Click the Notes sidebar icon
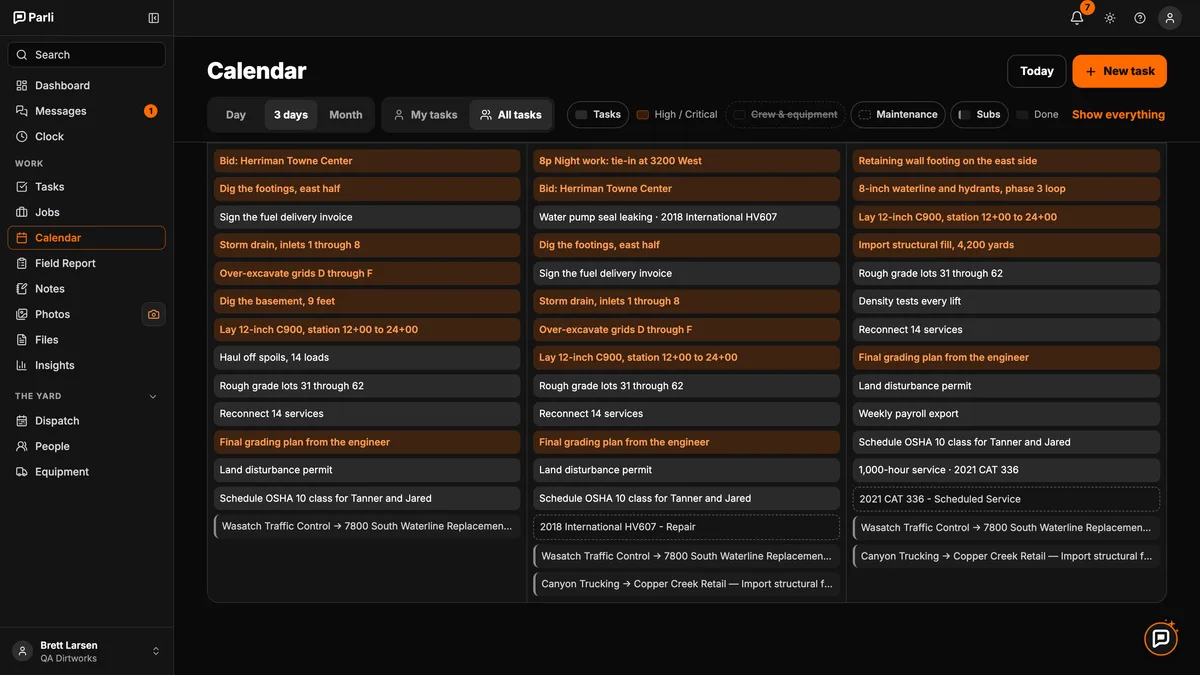Screen dimensions: 1200x675 pos(22,289)
